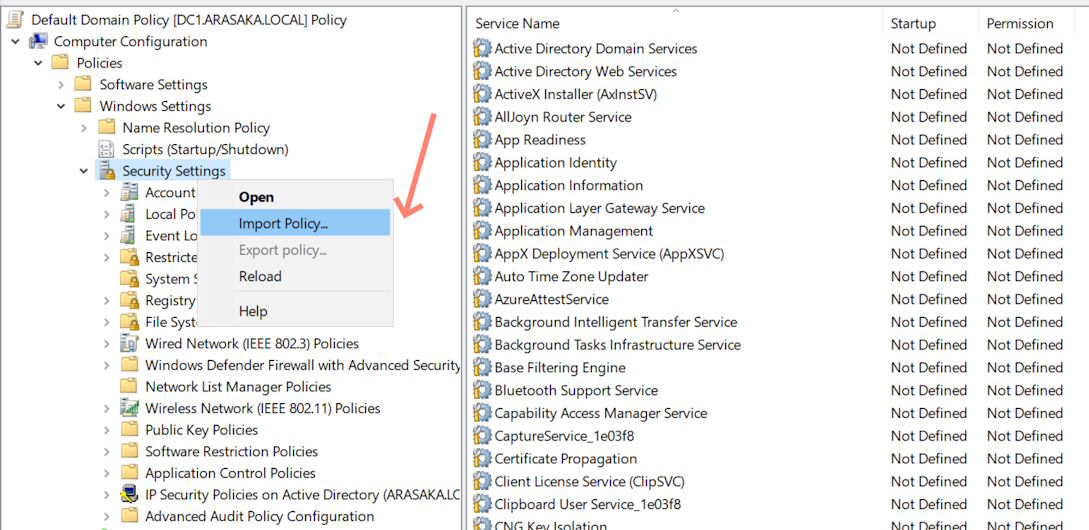
Task: Click Open in the context menu
Action: 256,197
